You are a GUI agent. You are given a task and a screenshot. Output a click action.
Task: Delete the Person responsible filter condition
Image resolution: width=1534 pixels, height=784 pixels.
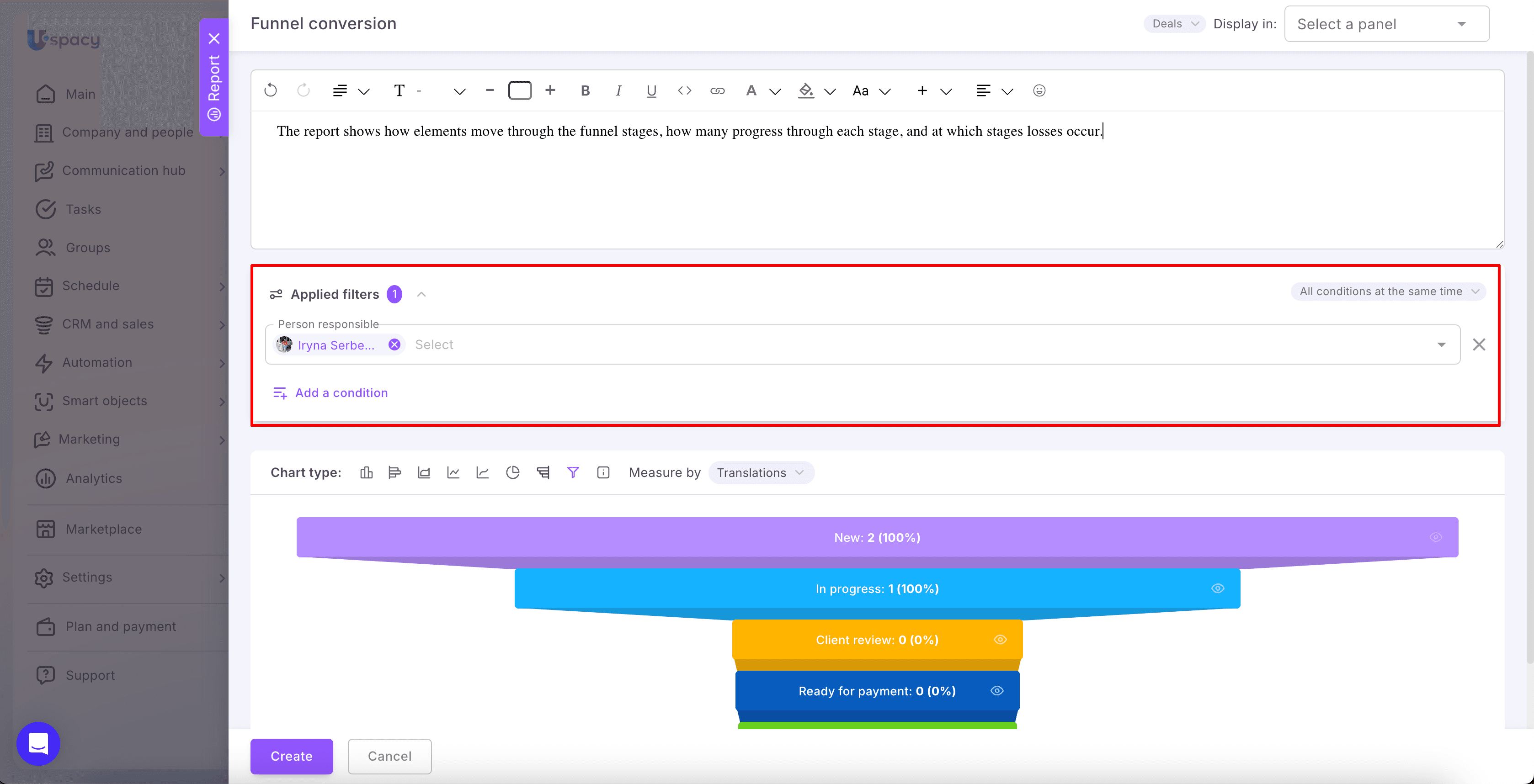[x=1479, y=344]
